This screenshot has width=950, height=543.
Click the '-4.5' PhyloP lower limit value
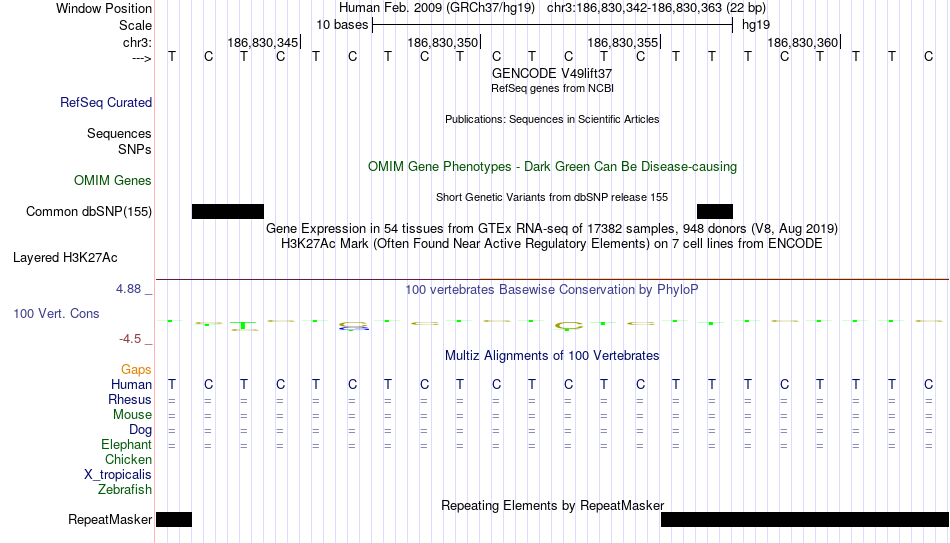click(130, 339)
